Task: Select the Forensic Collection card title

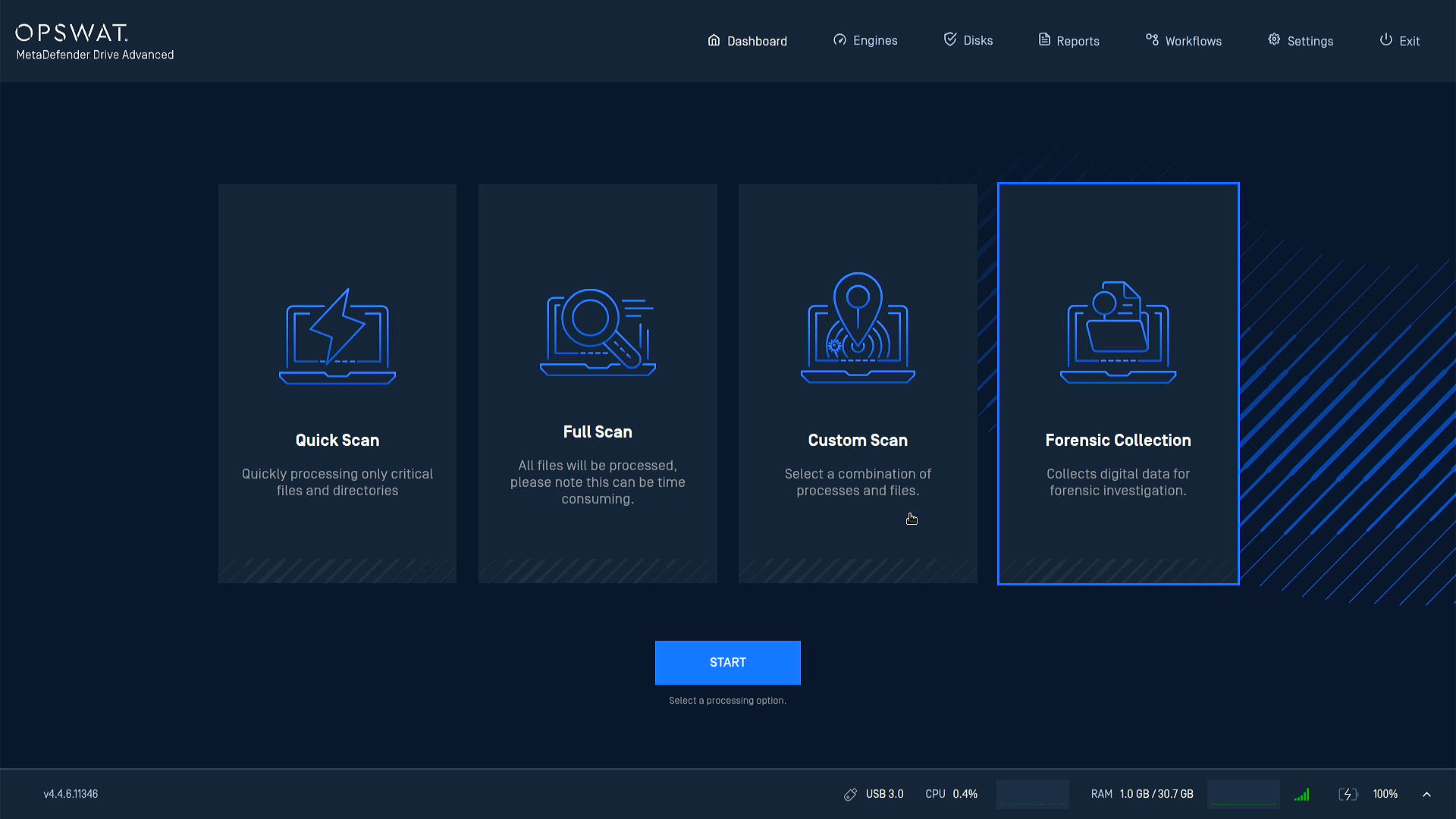Action: [1118, 441]
